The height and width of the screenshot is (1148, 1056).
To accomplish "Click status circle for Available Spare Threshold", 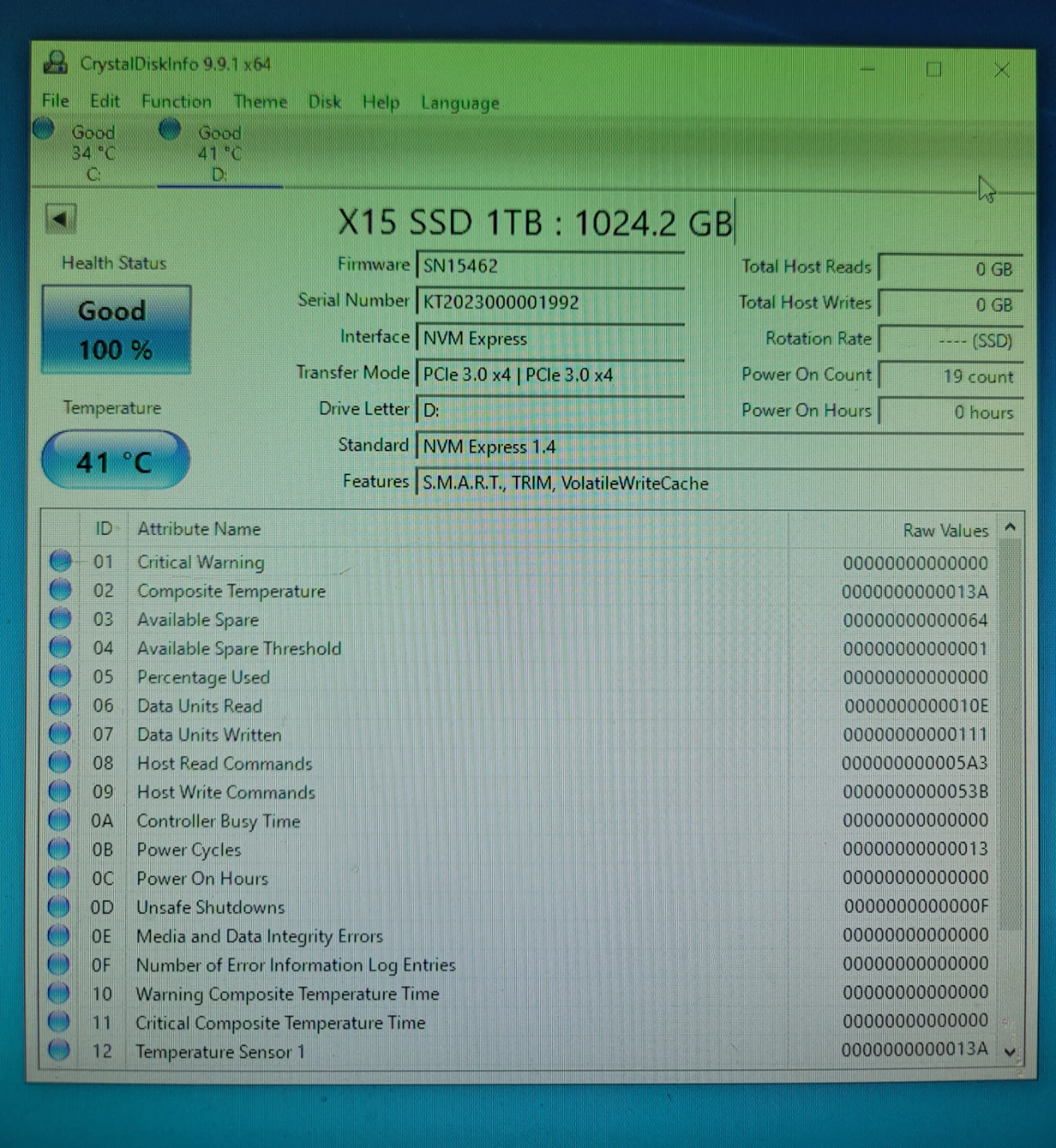I will 61,647.
